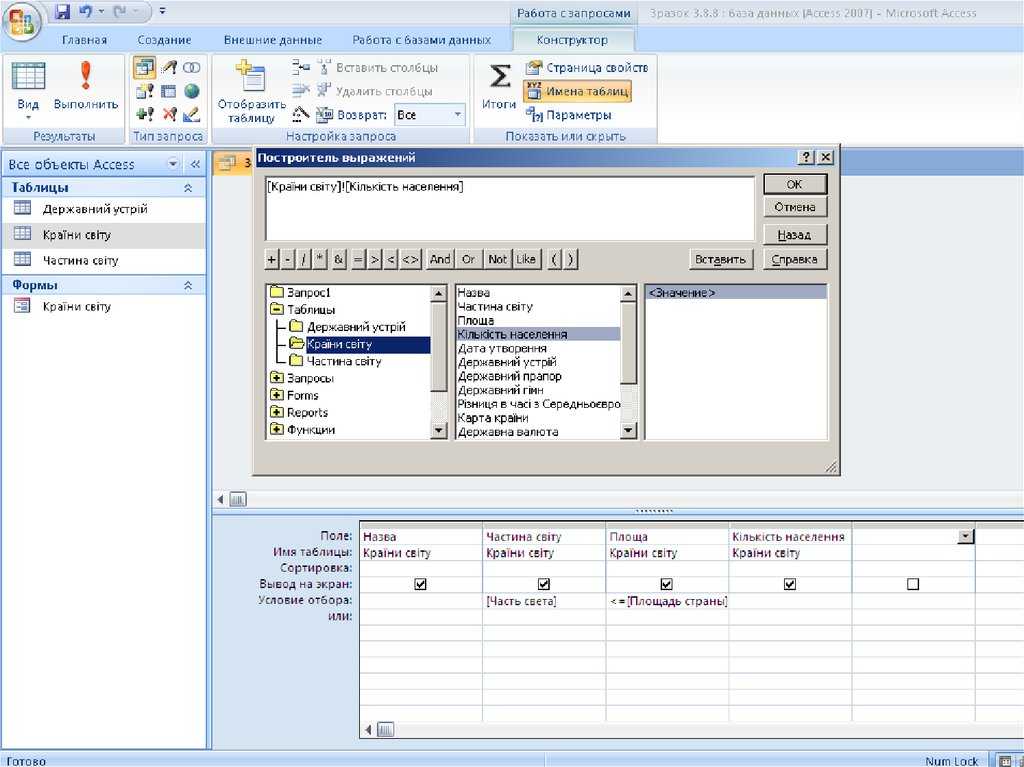Expand Forms node in expression builder tree

coord(277,395)
